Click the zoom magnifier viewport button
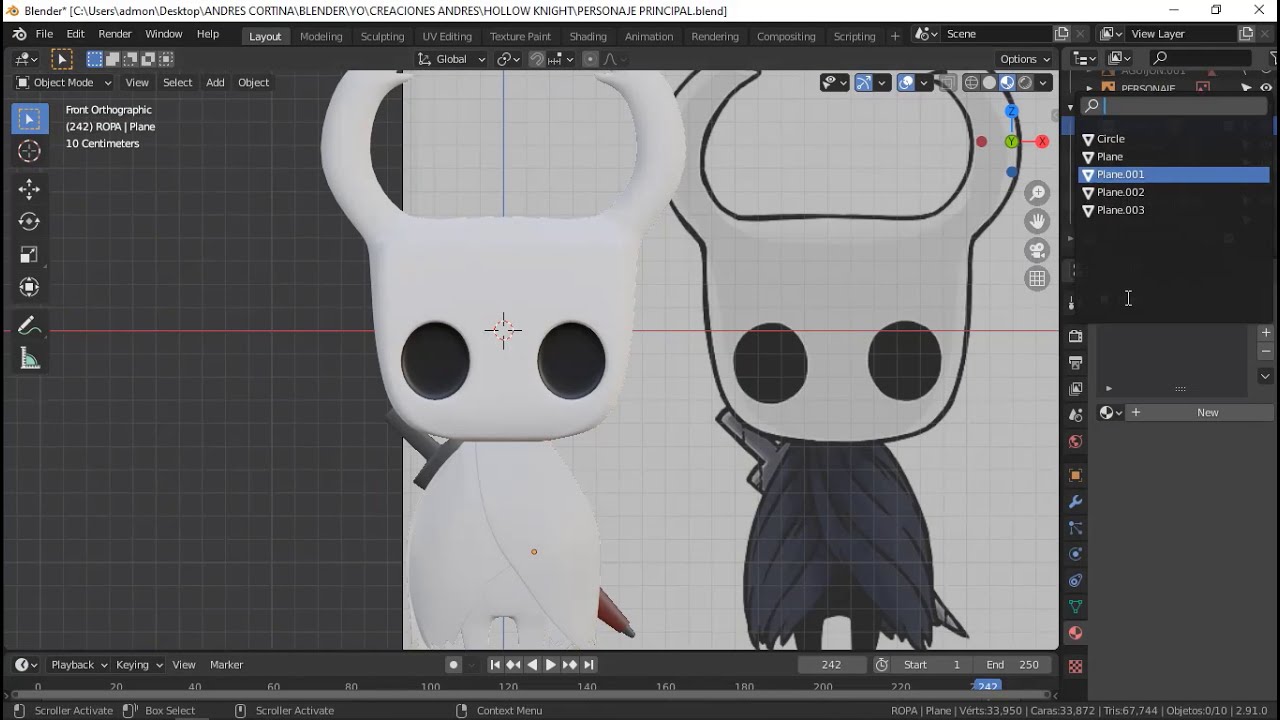1280x720 pixels. [x=1037, y=192]
